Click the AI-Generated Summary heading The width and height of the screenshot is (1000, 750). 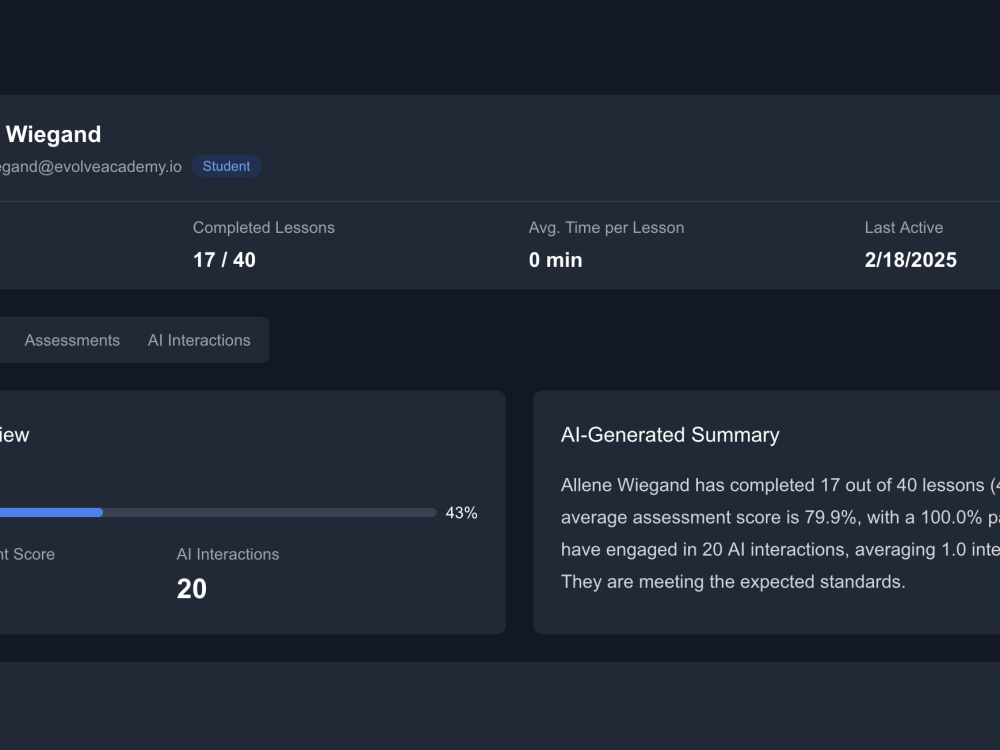click(670, 435)
